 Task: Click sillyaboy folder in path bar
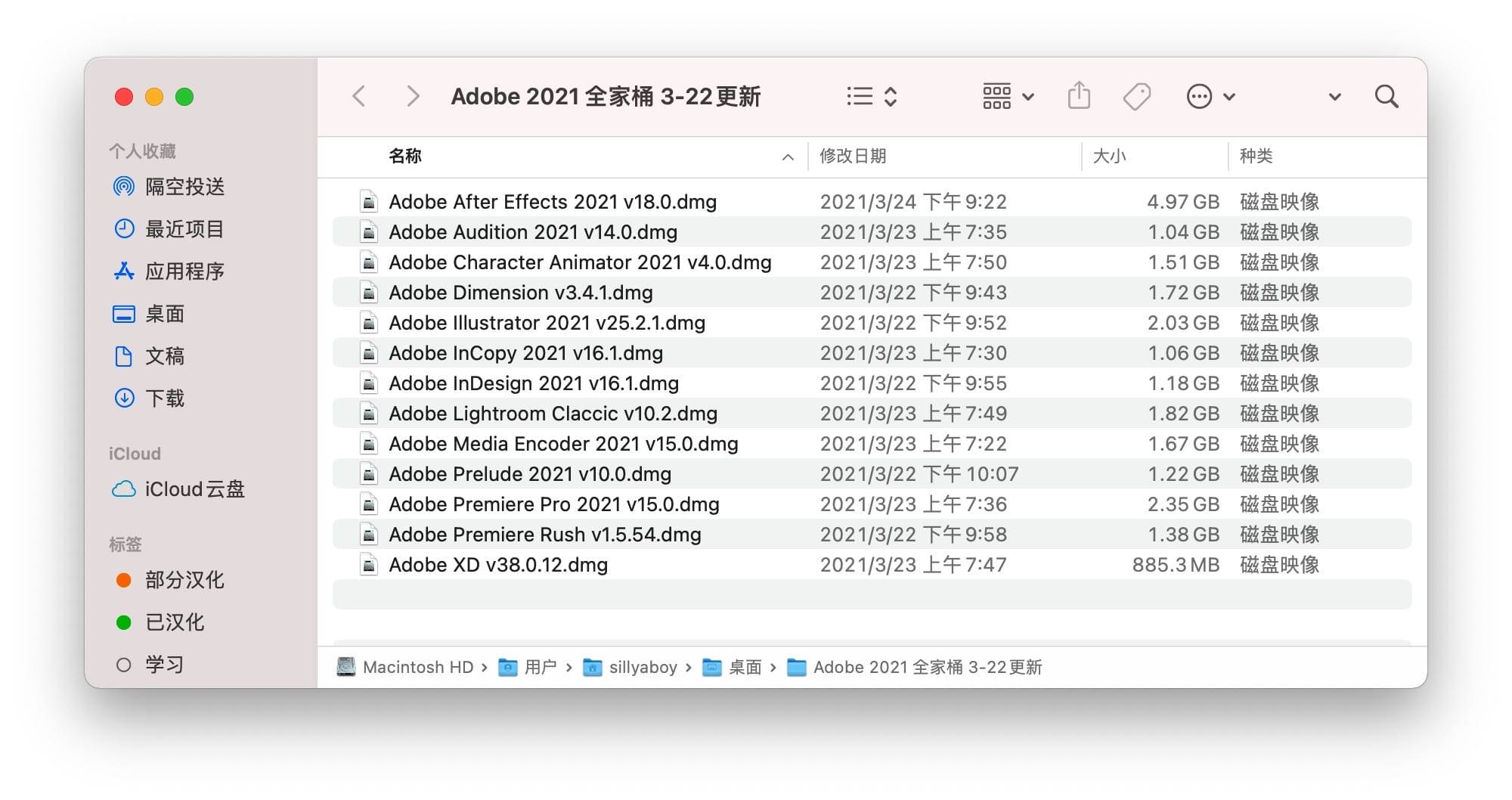[x=642, y=667]
